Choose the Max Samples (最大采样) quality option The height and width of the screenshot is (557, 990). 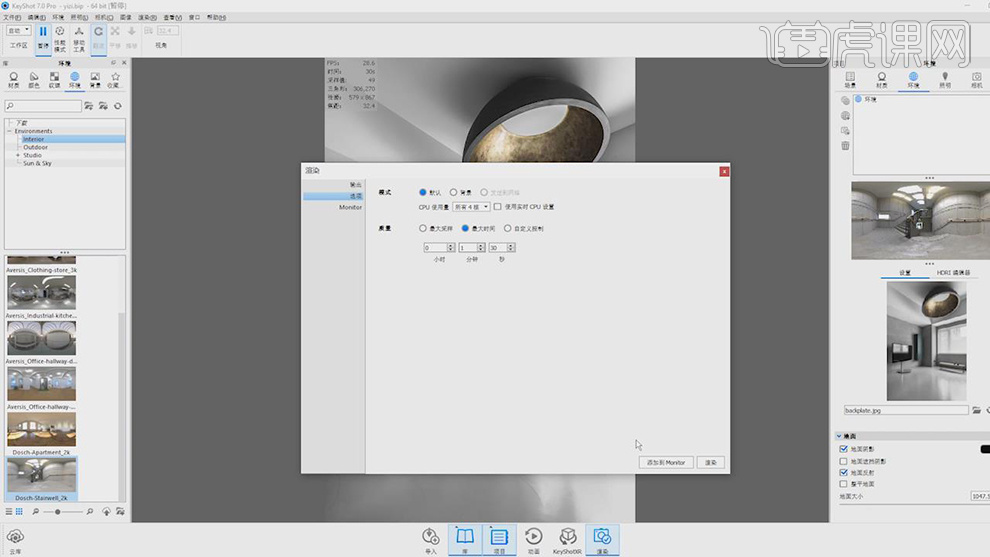(423, 228)
